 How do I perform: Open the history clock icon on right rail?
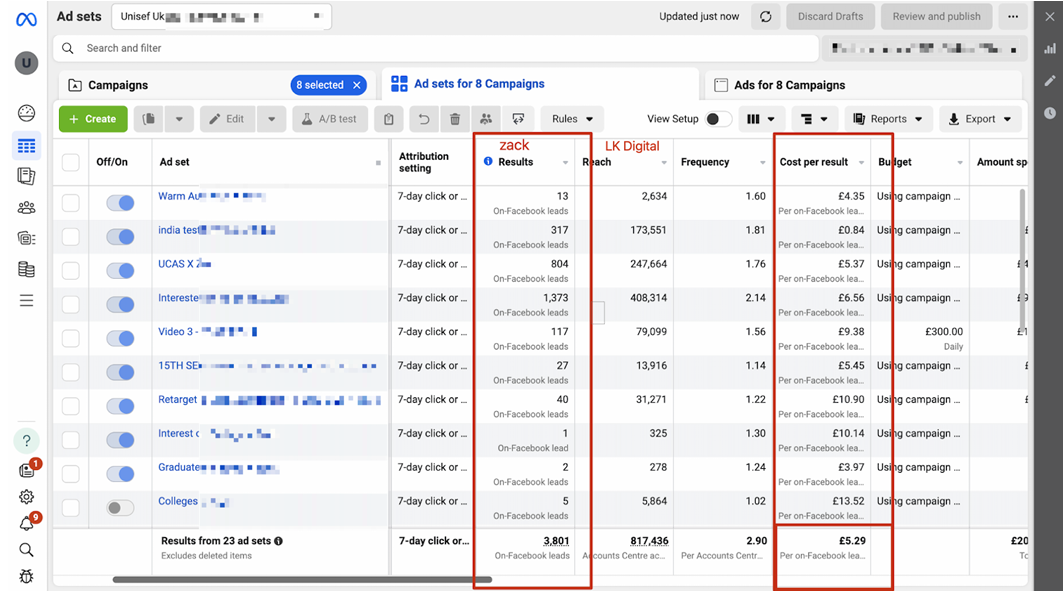(x=1049, y=113)
